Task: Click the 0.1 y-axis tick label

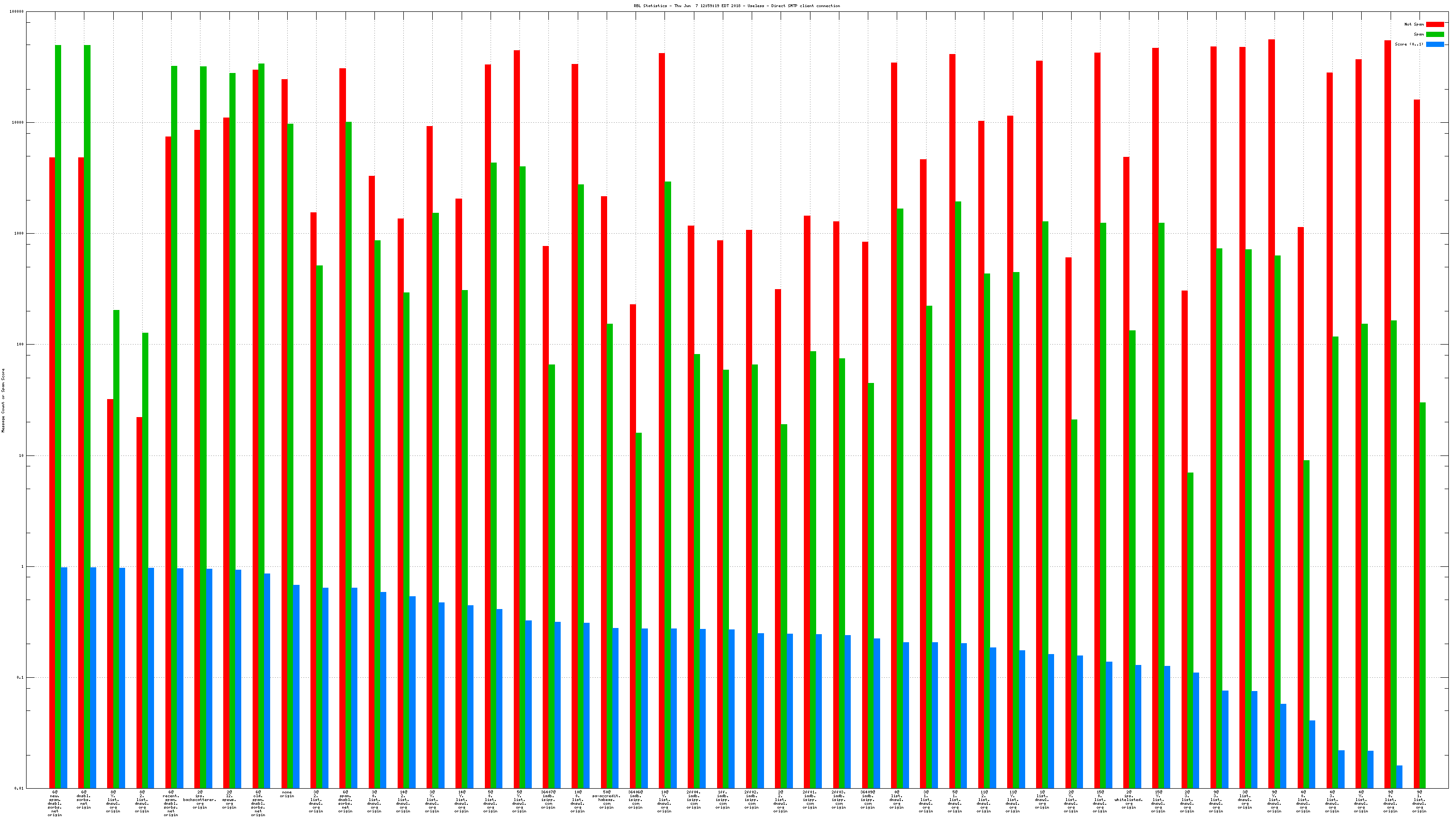Action: [20, 677]
